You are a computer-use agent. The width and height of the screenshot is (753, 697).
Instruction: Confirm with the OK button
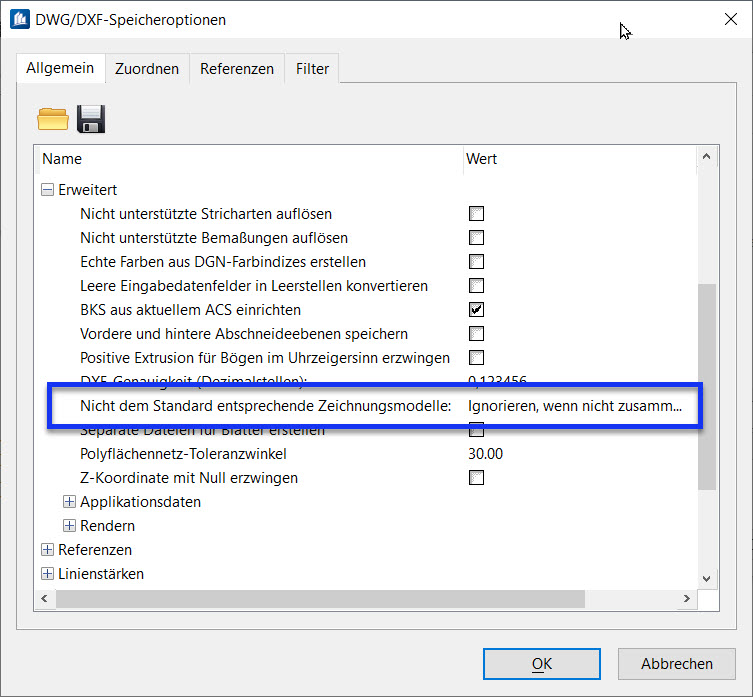[x=542, y=664]
